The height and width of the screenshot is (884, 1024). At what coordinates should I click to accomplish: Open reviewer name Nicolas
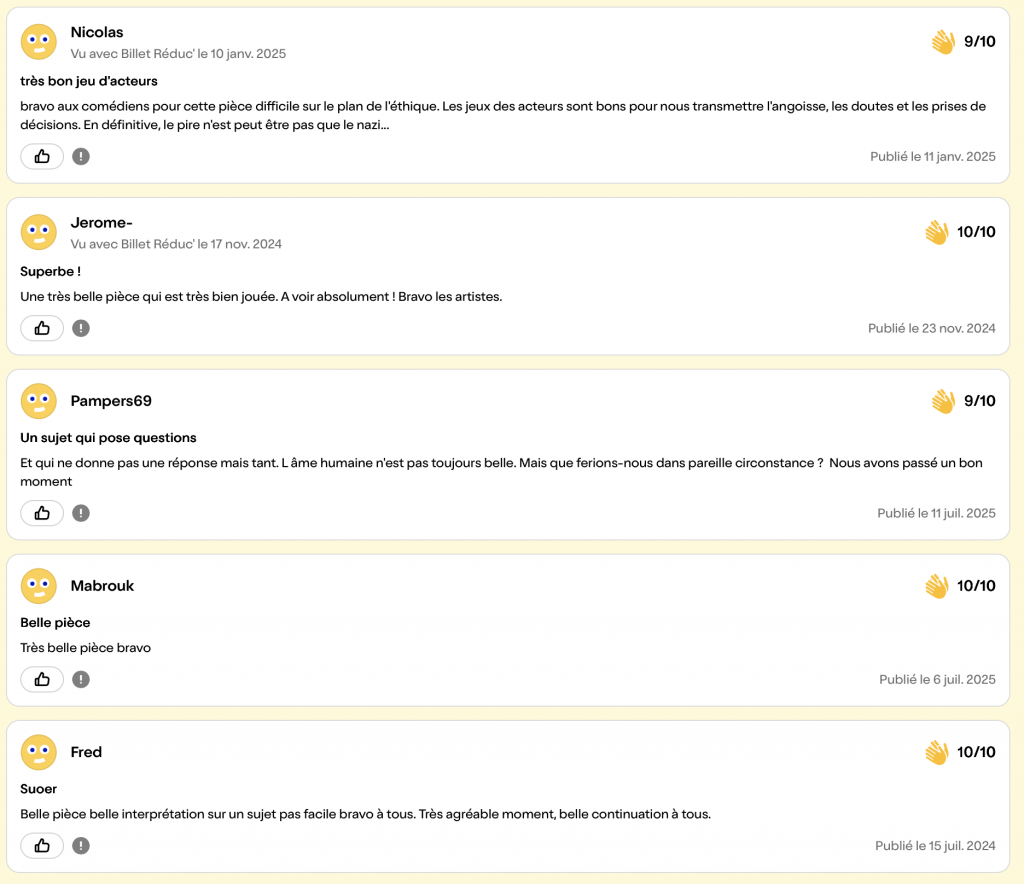coord(97,32)
